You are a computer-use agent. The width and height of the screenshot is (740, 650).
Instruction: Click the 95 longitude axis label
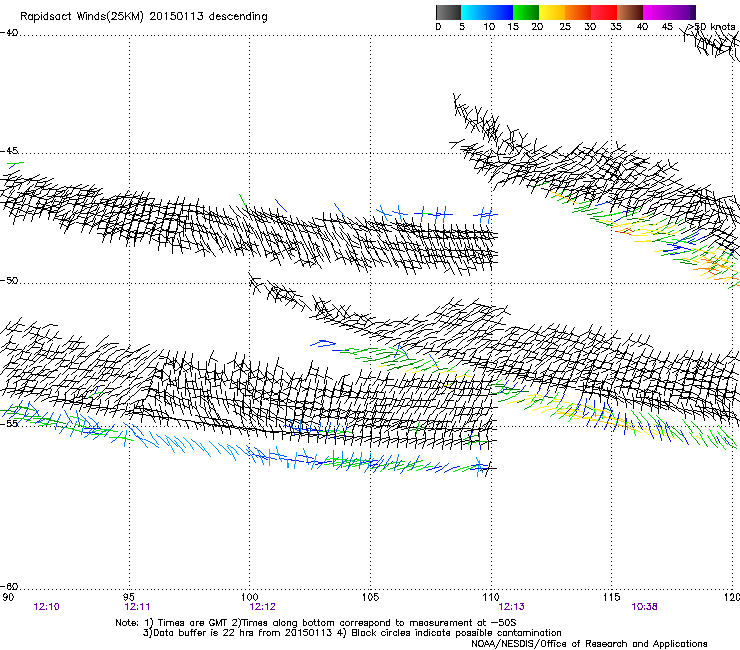pos(129,597)
